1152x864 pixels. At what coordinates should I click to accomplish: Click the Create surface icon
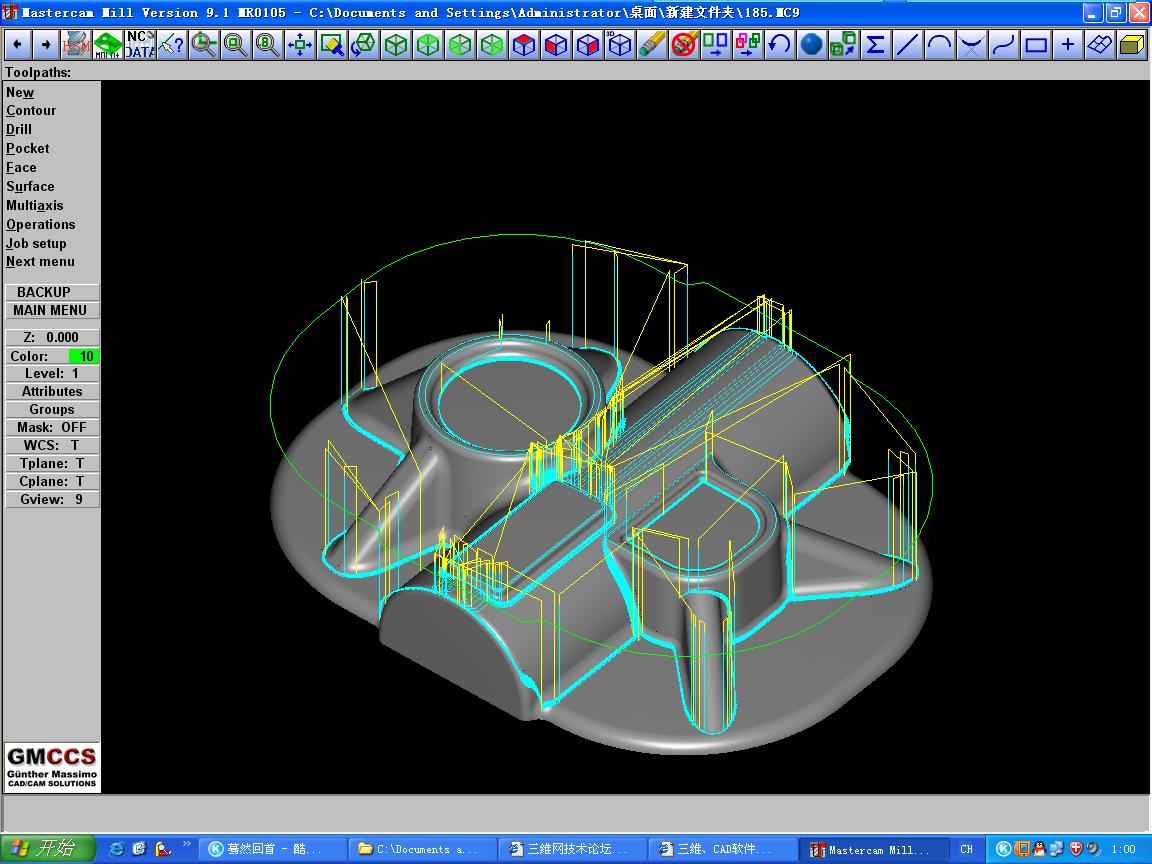coord(1099,46)
